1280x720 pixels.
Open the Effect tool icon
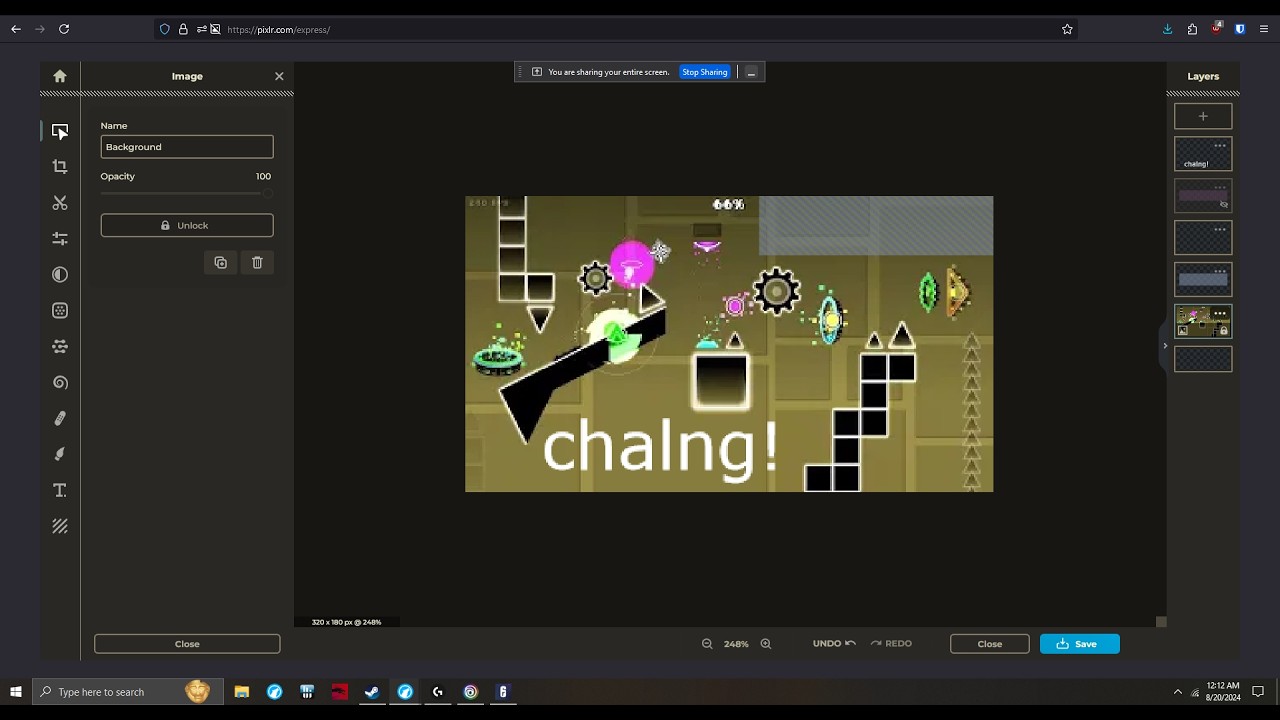click(60, 310)
